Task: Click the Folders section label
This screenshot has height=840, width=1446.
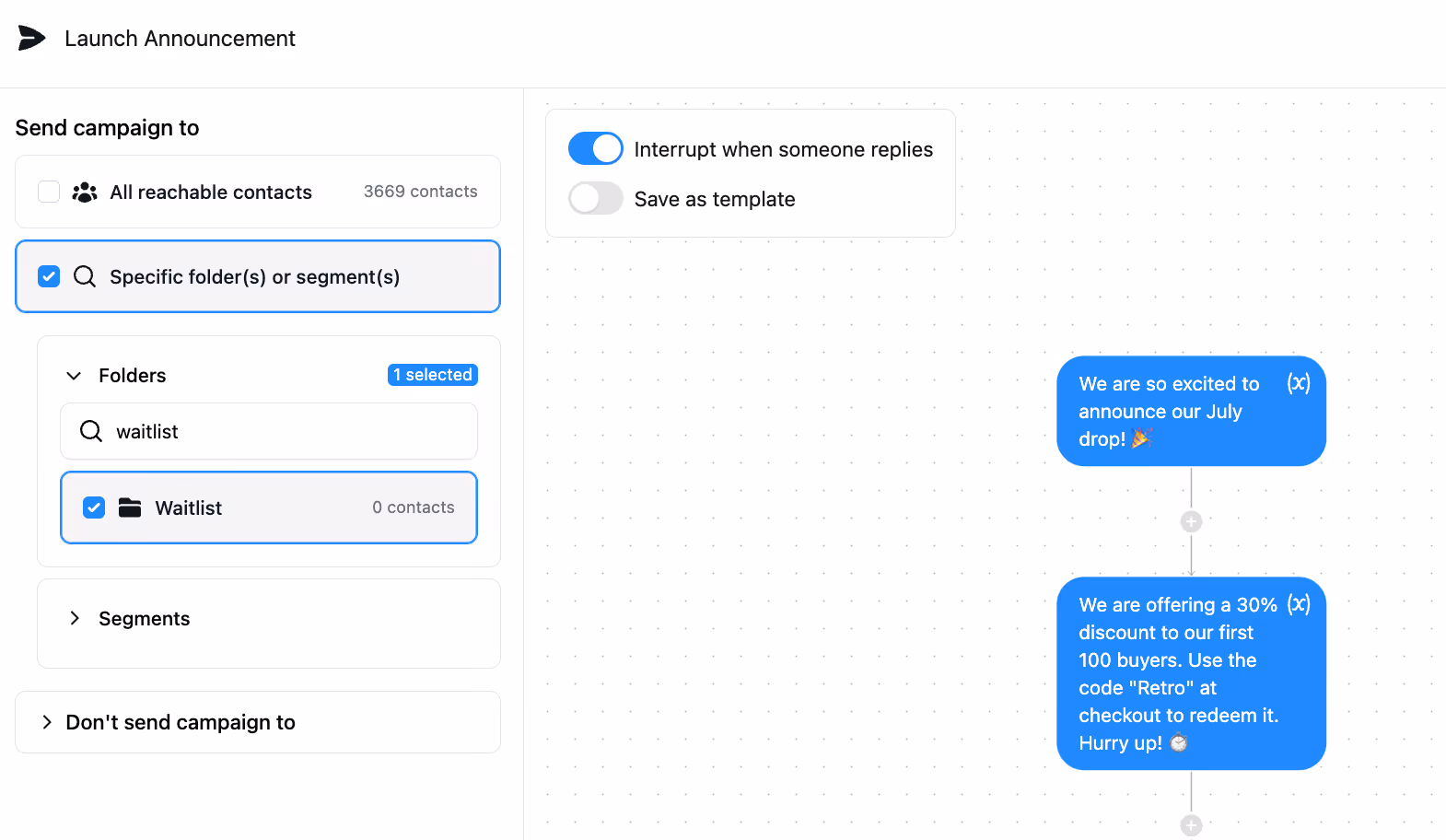Action: point(133,376)
